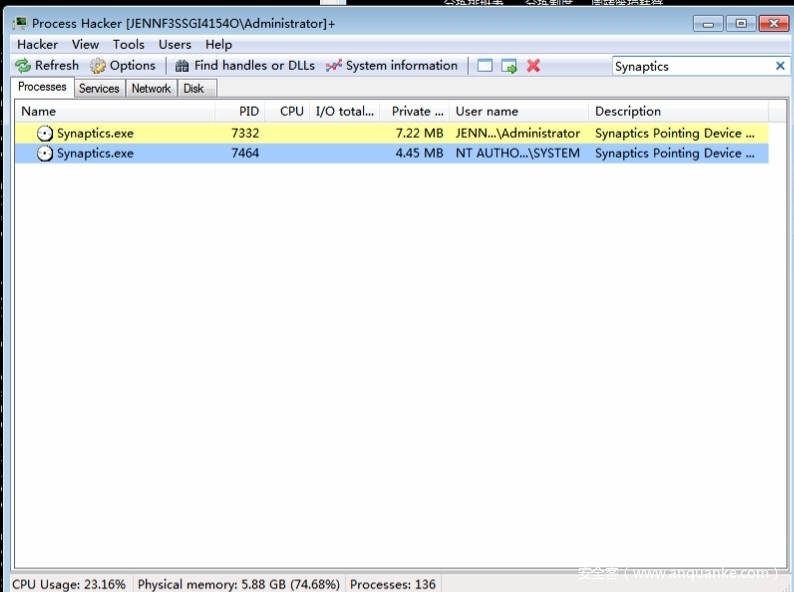Click icon of Synaptics.exe PID 7332

coord(45,133)
